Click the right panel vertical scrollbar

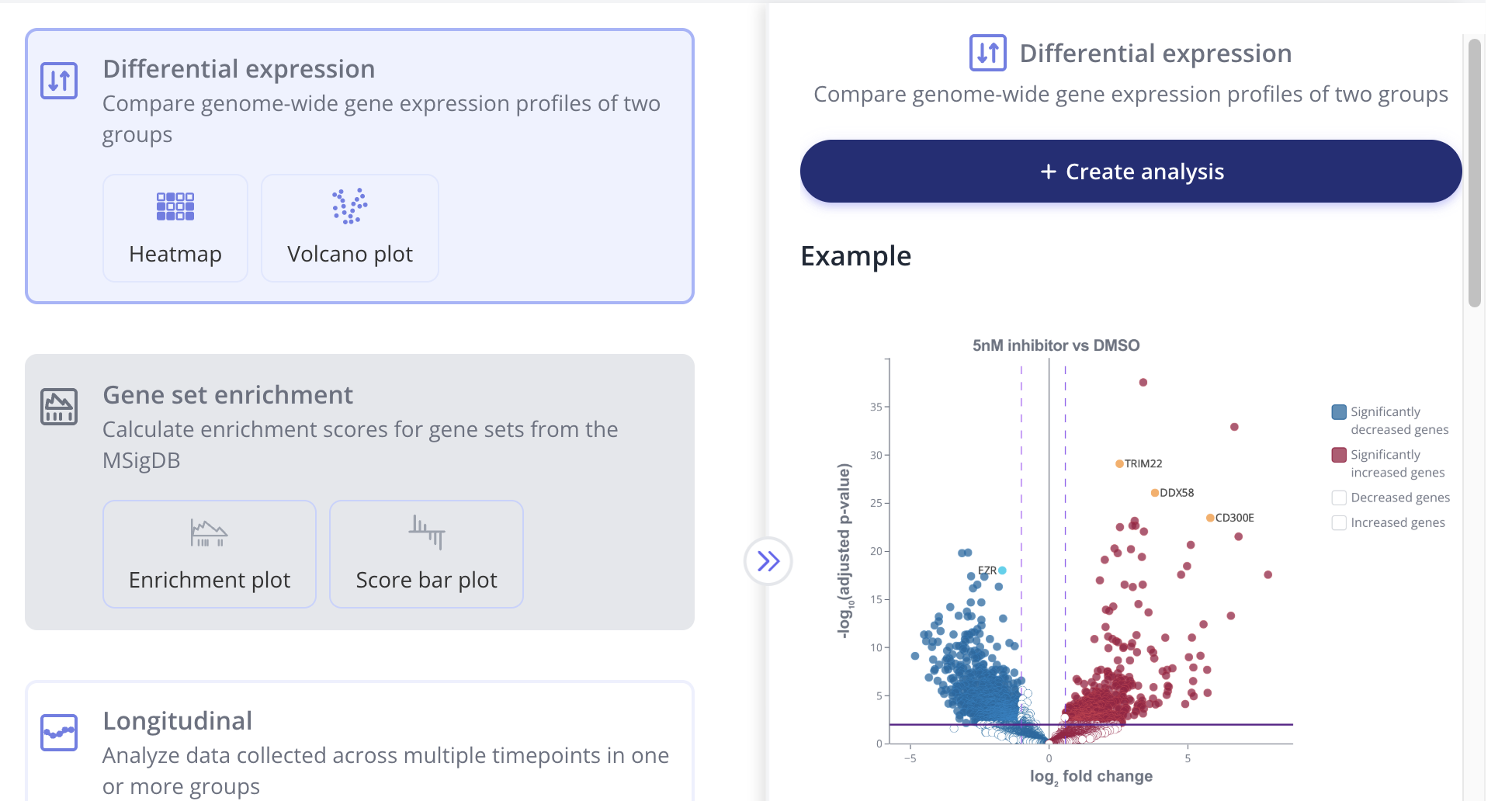coord(1474,172)
